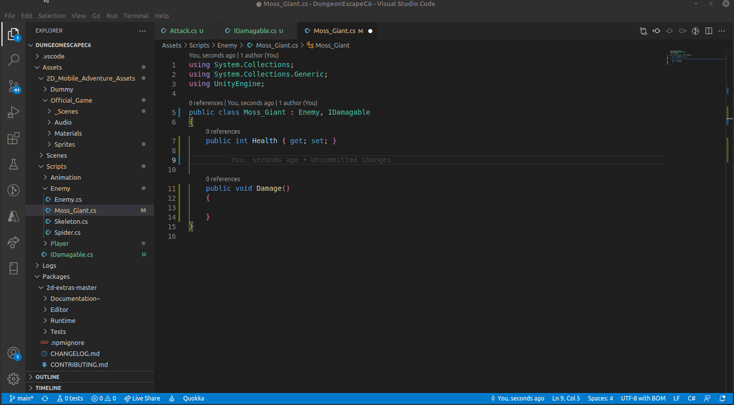Collapse the DUNGEONESCAPEC6 root folder

tap(63, 45)
